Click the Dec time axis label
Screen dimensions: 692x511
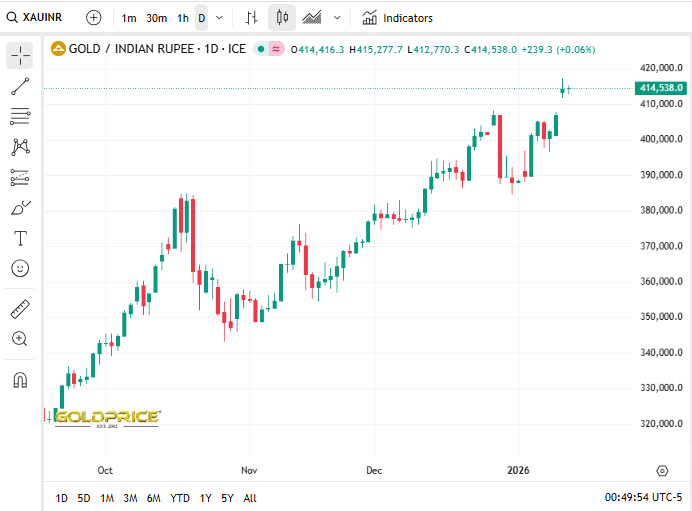click(x=374, y=470)
